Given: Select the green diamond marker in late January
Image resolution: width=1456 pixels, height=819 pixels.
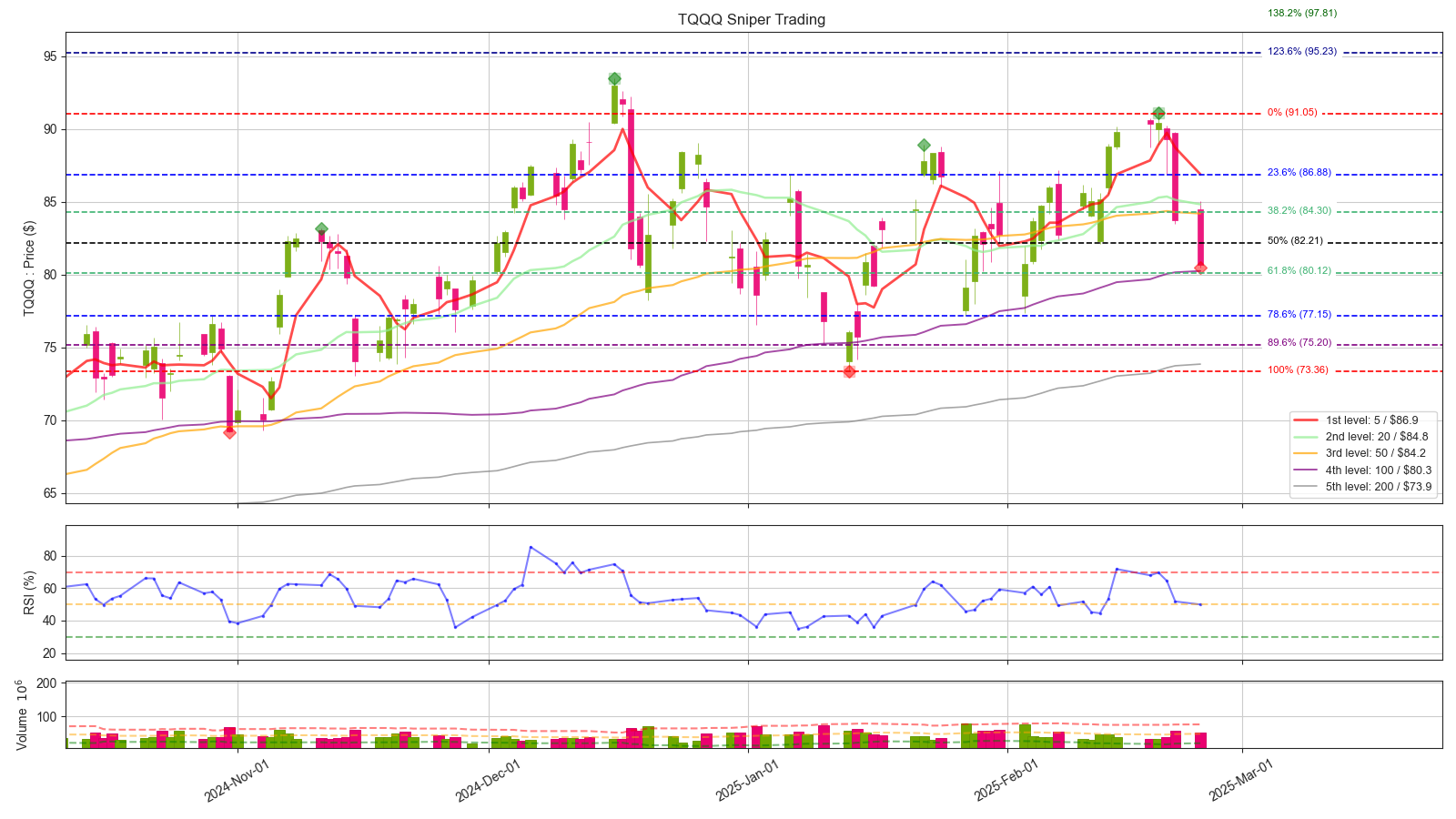Looking at the screenshot, I should pyautogui.click(x=924, y=146).
